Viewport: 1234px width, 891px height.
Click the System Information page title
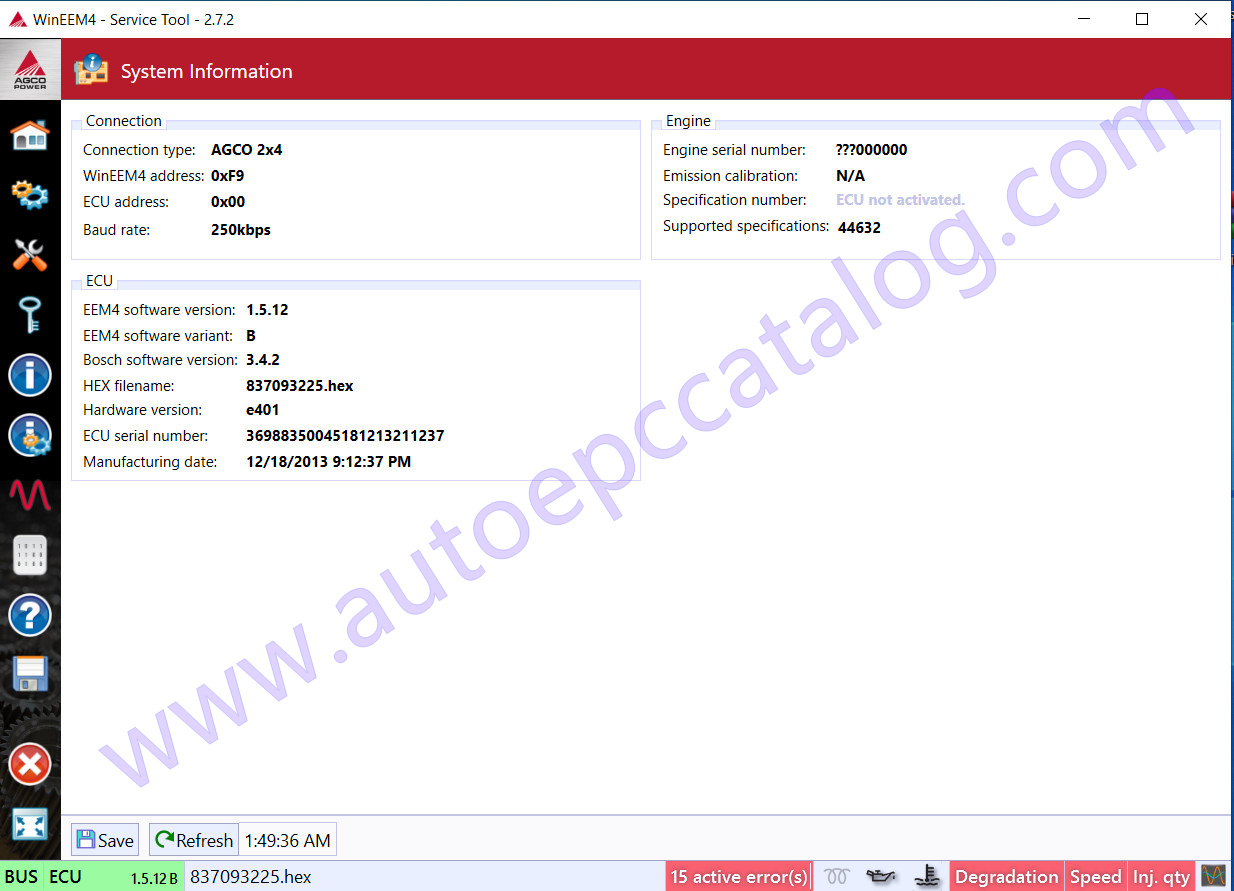[x=207, y=71]
